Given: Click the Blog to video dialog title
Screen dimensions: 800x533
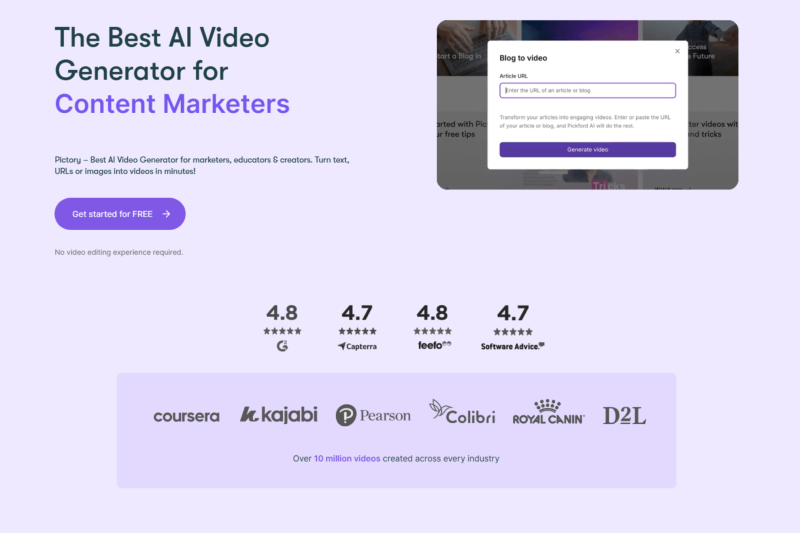Looking at the screenshot, I should 523,58.
